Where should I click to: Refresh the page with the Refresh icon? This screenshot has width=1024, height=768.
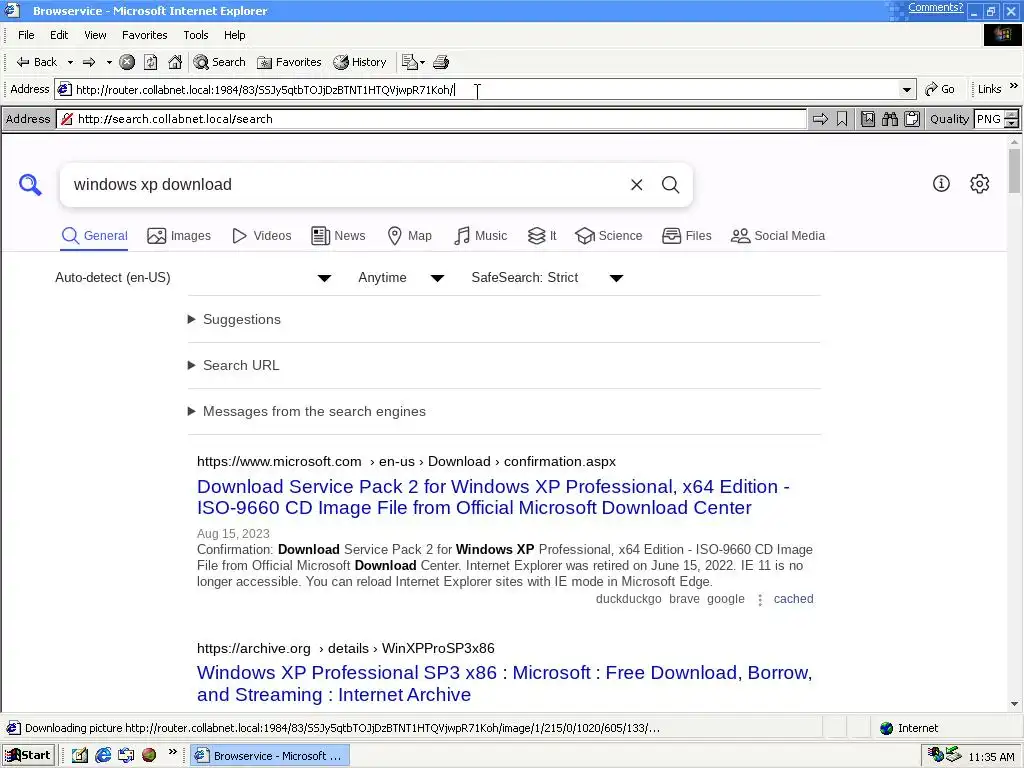tap(151, 62)
